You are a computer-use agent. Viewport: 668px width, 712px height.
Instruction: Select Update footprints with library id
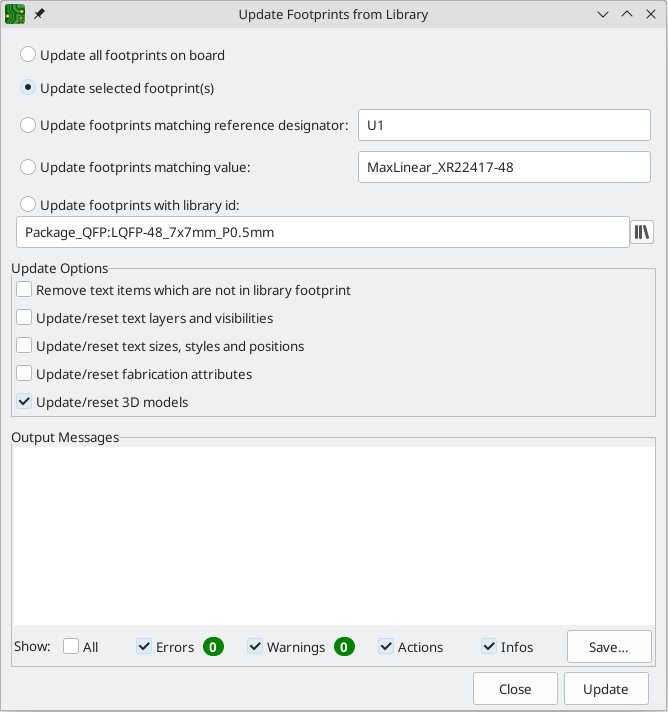tap(29, 205)
